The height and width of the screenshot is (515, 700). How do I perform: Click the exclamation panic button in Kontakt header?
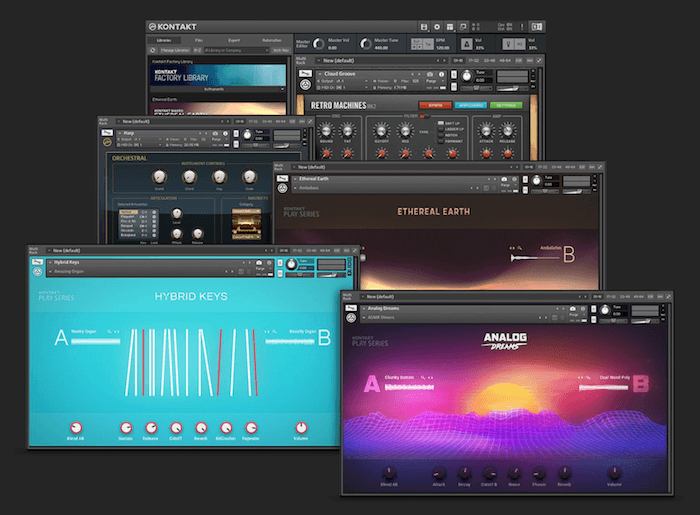click(x=522, y=27)
